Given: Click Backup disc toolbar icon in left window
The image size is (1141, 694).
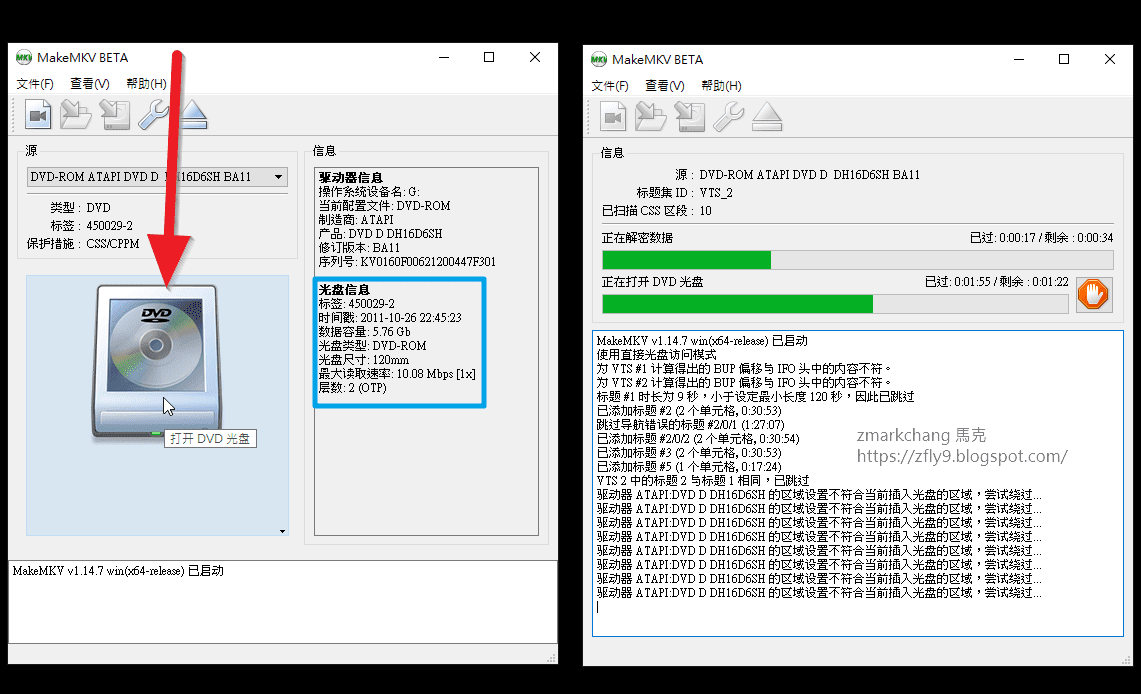Looking at the screenshot, I should point(76,115).
